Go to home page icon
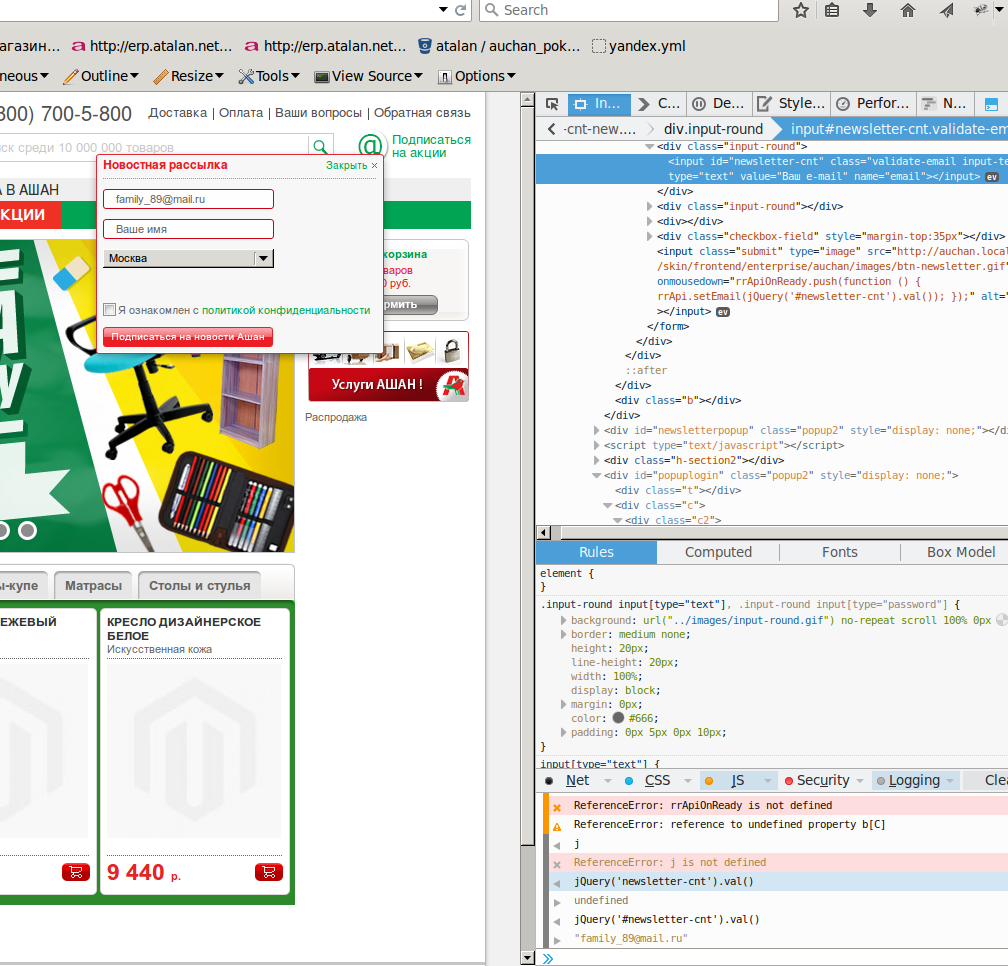This screenshot has width=1008, height=966. click(x=908, y=10)
